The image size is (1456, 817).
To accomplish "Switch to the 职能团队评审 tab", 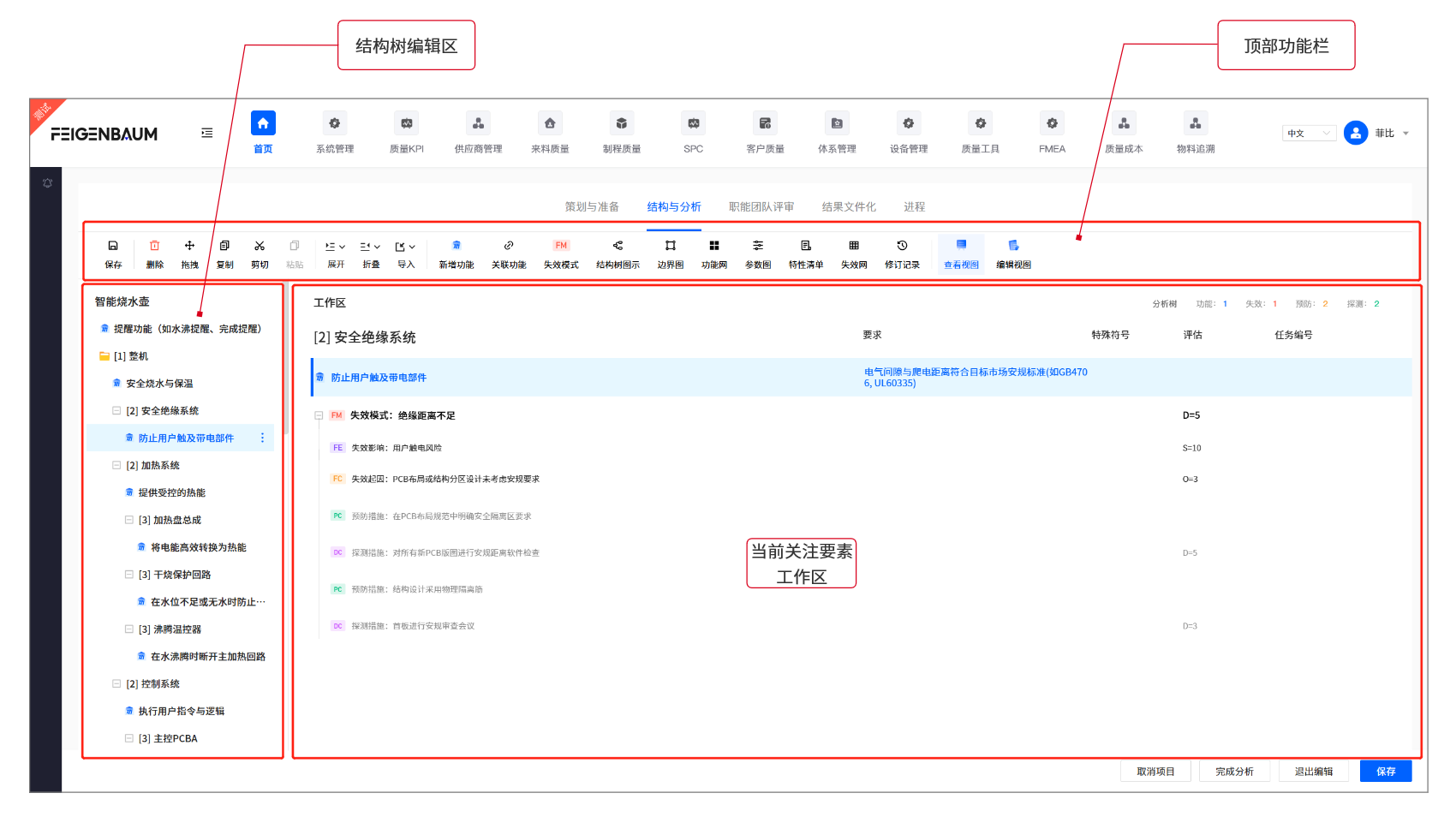I will pyautogui.click(x=761, y=207).
